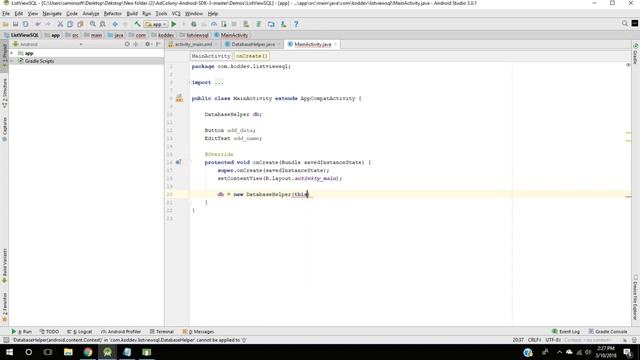Click the Redo arrow icon

point(48,24)
